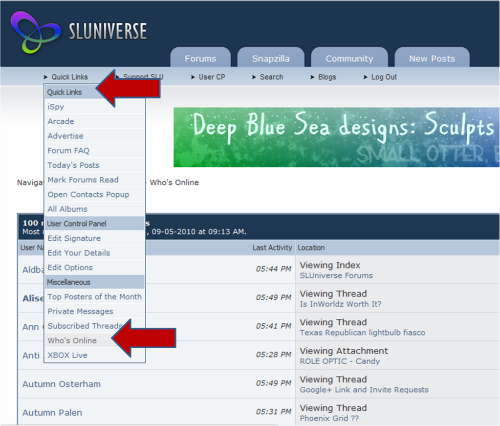
Task: Click the 05:44 PM last activity time
Action: tap(274, 269)
